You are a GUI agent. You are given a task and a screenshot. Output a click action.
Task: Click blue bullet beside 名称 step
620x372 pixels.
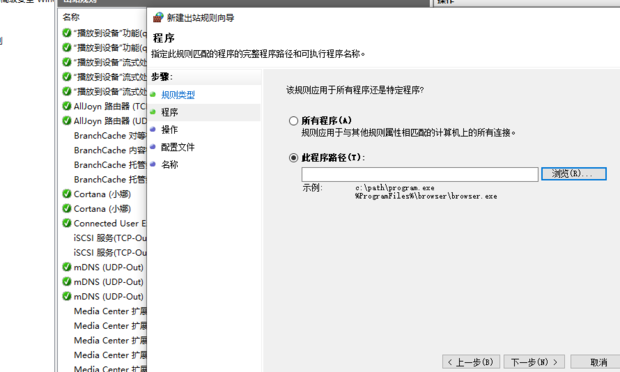pos(153,164)
